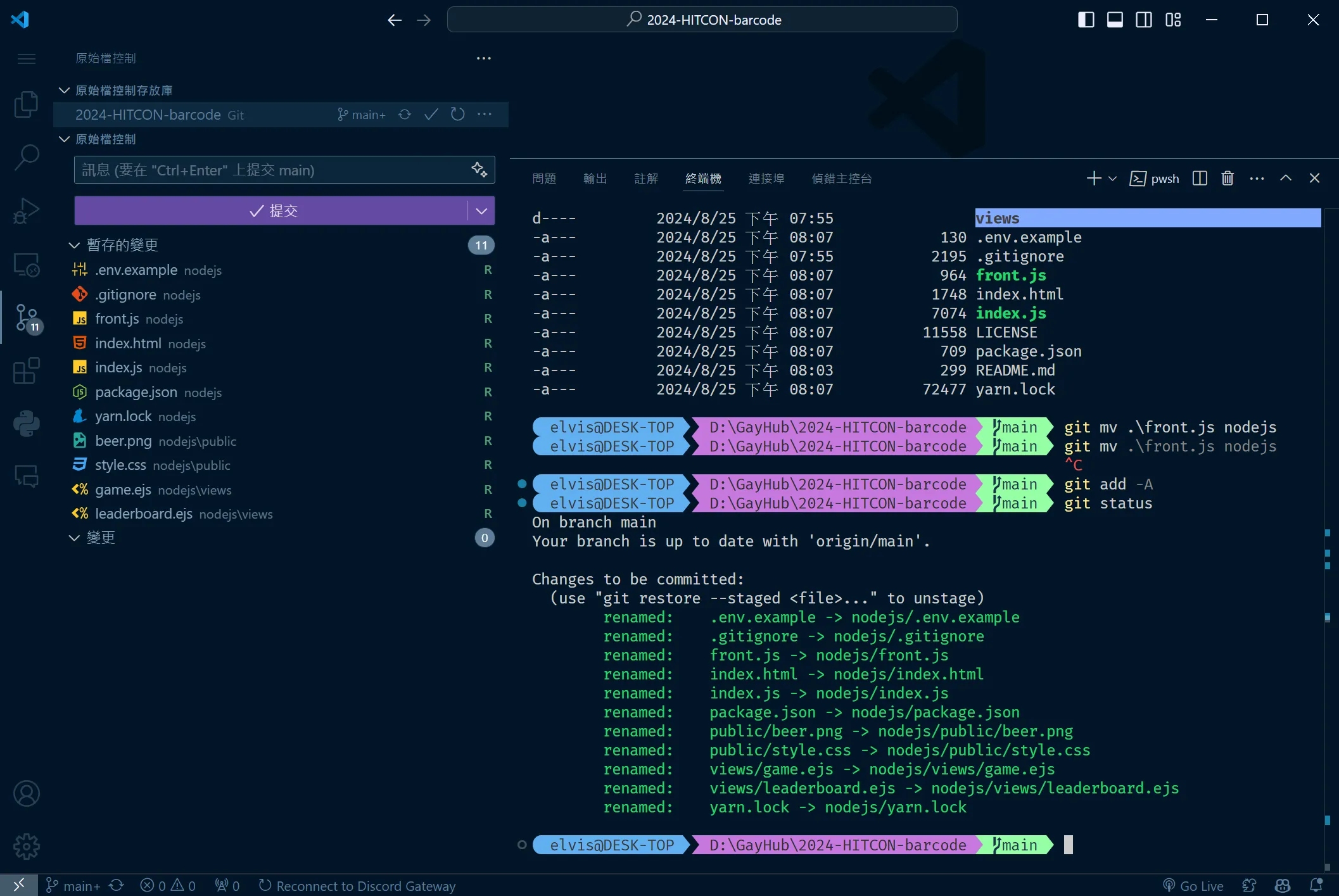
Task: Click refresh icon in repository row
Action: tap(458, 115)
